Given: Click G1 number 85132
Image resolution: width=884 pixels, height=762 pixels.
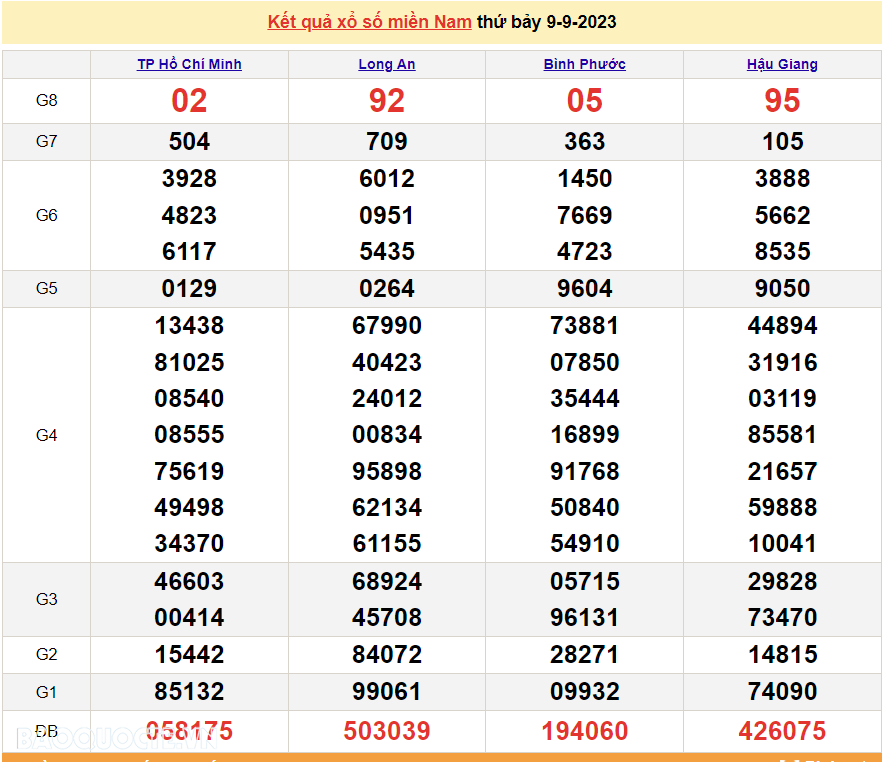Looking at the screenshot, I should [189, 691].
